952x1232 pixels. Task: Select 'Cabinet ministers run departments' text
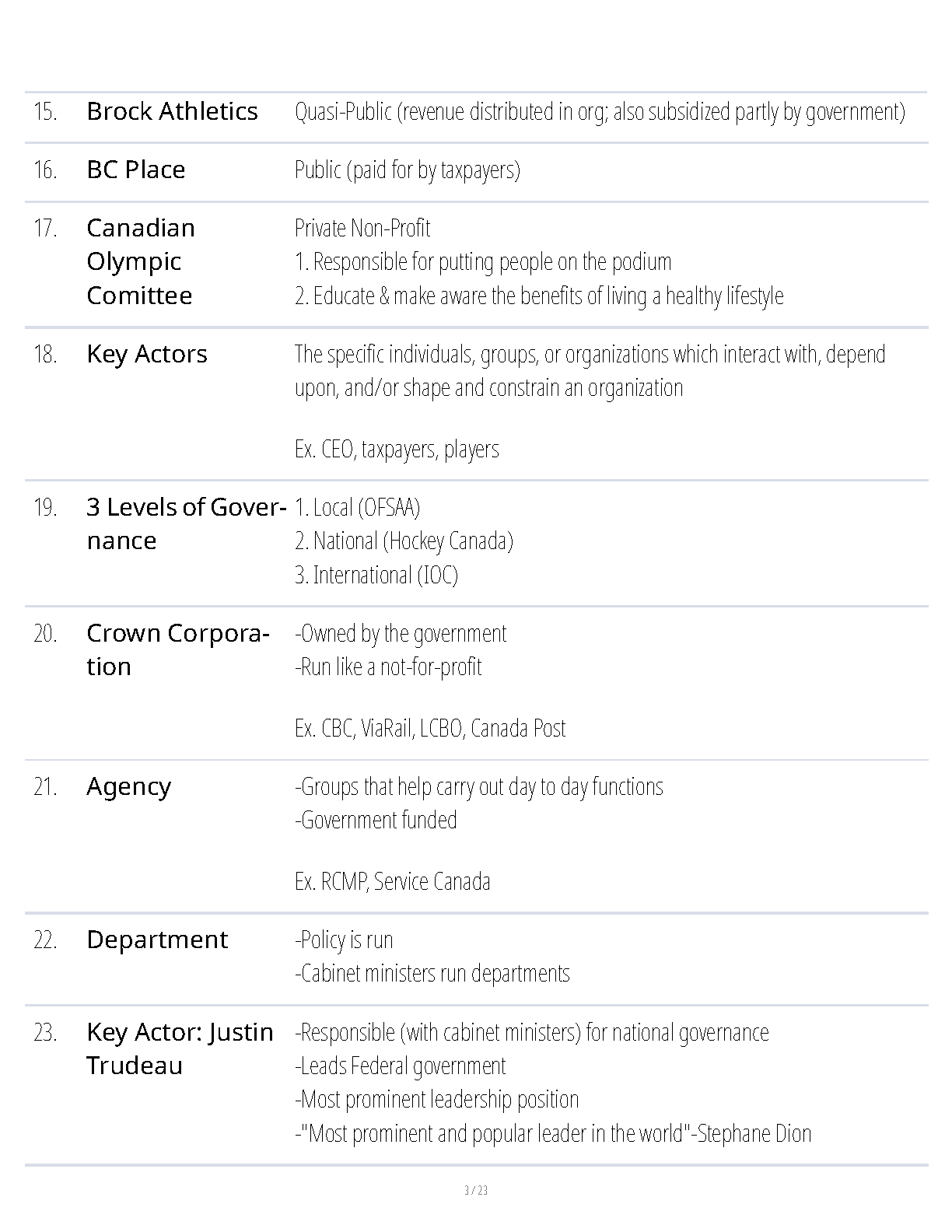point(432,974)
